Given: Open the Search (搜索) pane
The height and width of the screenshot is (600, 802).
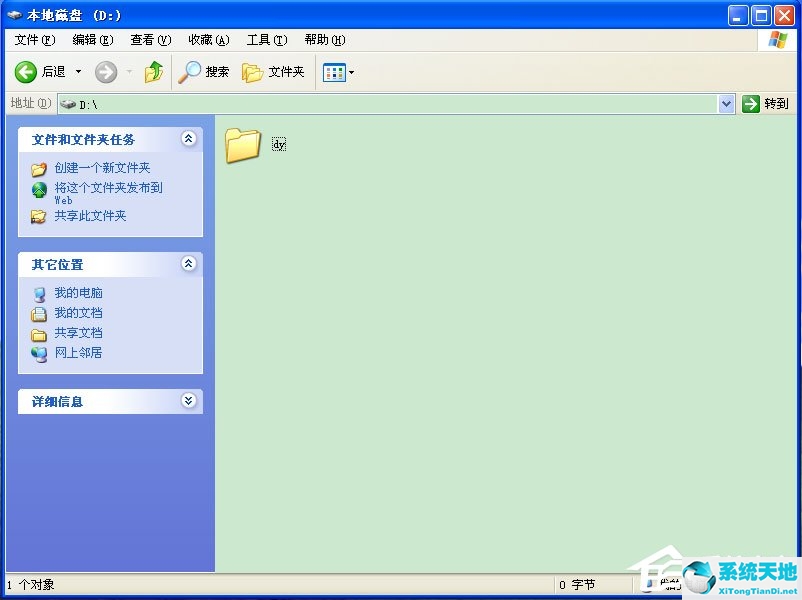Looking at the screenshot, I should coord(204,72).
